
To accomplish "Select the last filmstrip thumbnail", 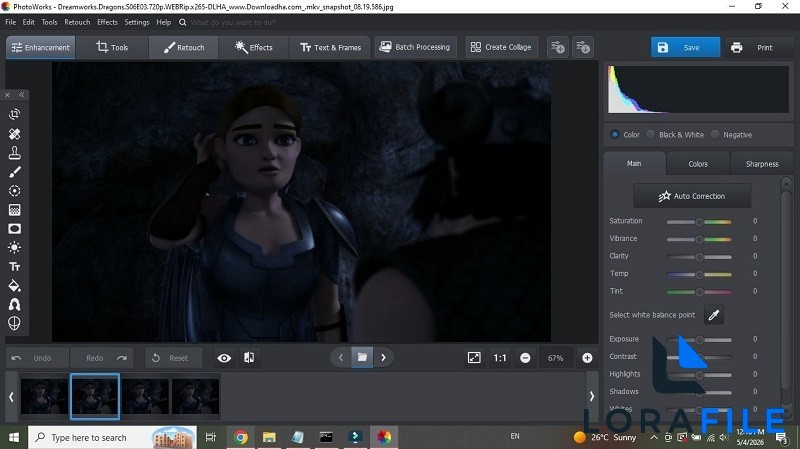I will click(x=195, y=396).
